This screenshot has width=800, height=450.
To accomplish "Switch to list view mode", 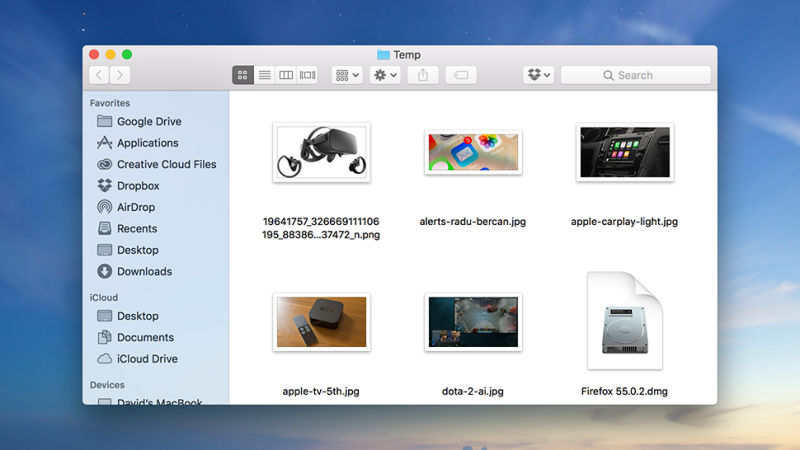I will click(264, 75).
